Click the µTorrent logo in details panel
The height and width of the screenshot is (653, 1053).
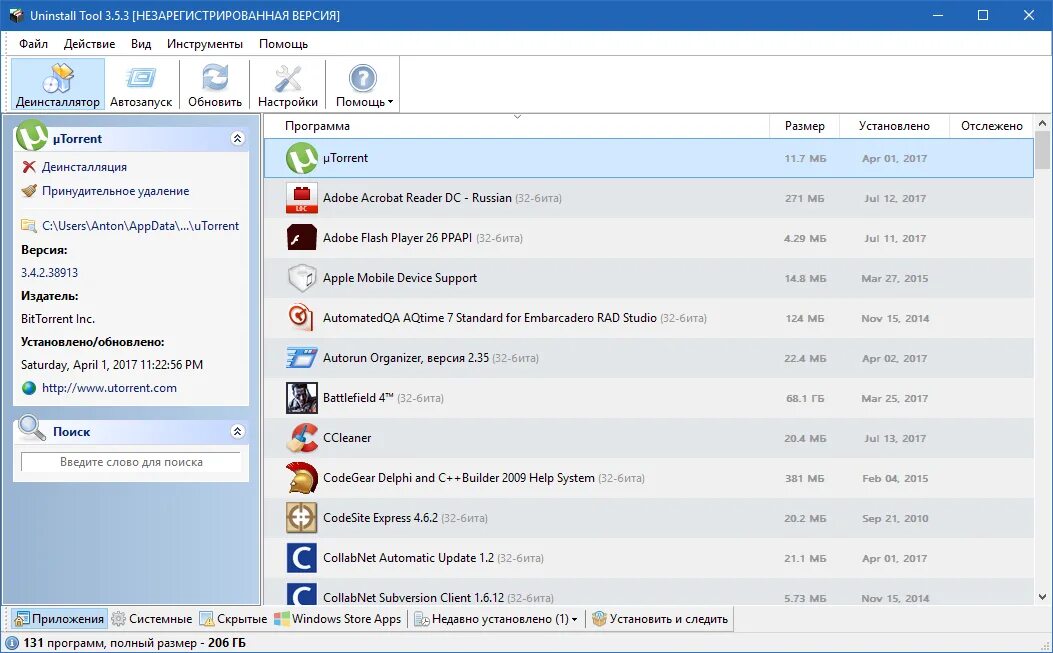(x=32, y=136)
